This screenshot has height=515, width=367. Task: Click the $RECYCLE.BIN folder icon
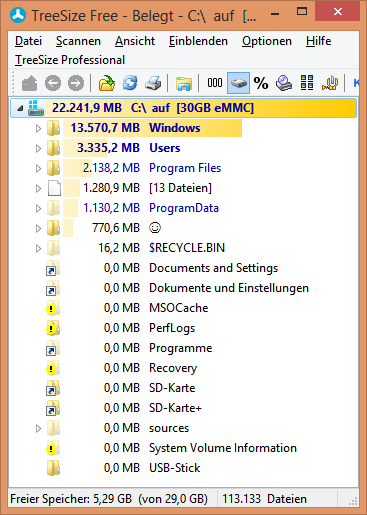point(53,248)
